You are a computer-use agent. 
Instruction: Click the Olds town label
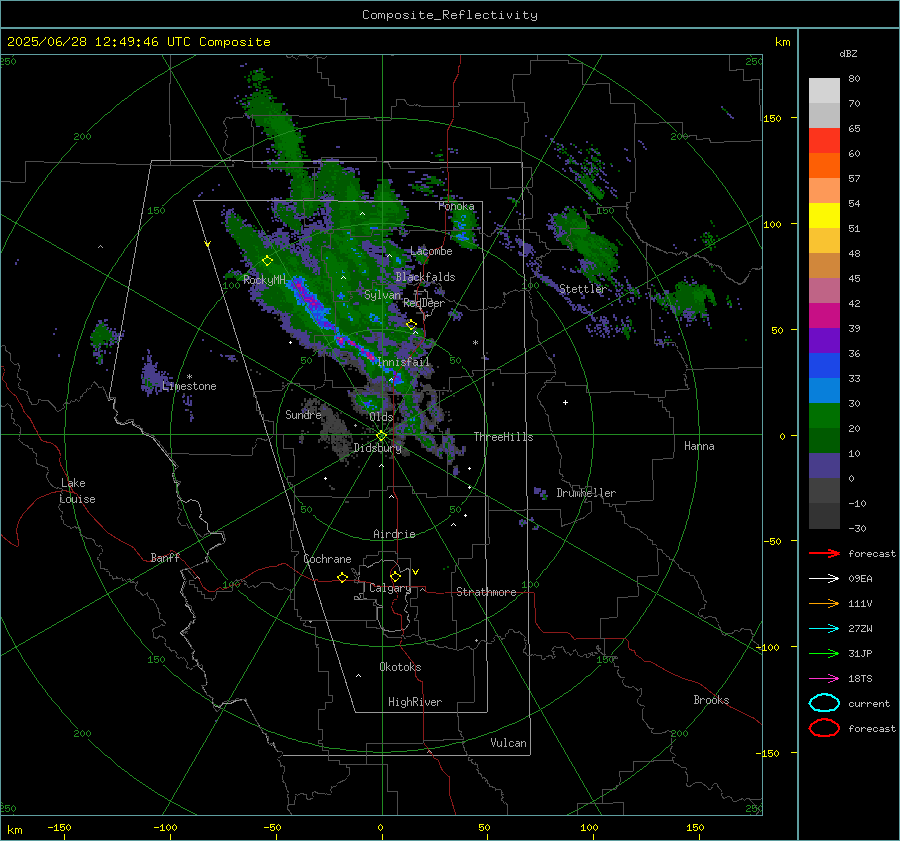381,417
